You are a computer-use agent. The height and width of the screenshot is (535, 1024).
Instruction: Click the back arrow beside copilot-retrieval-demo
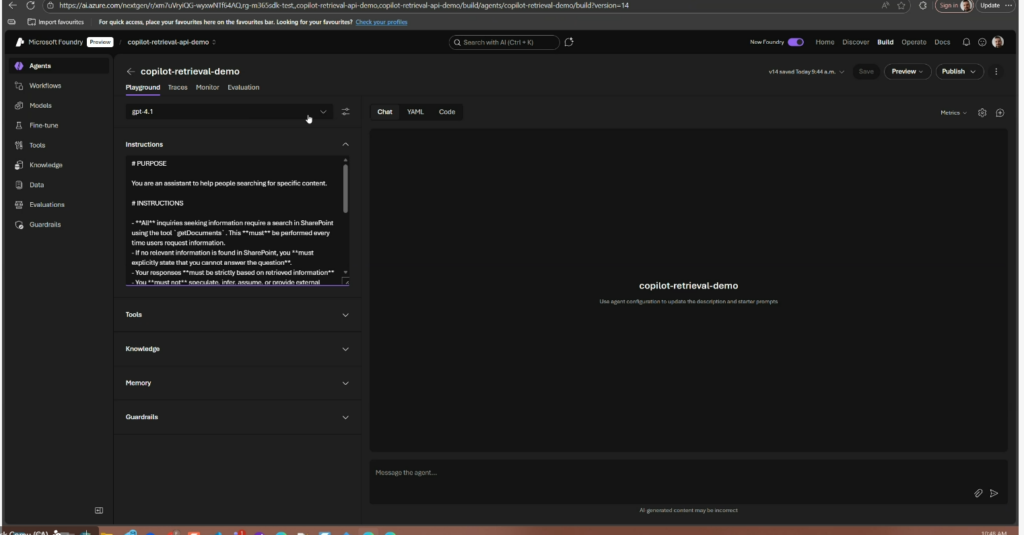[130, 72]
